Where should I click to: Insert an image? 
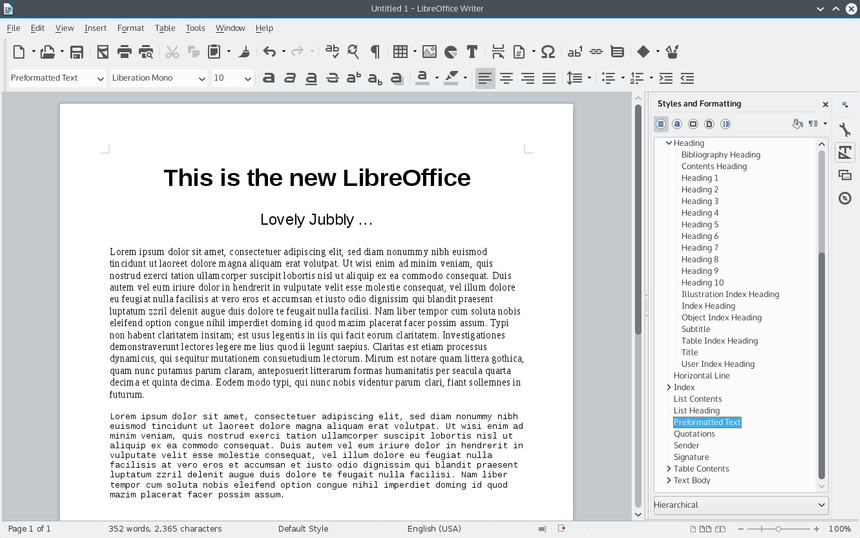coord(429,52)
